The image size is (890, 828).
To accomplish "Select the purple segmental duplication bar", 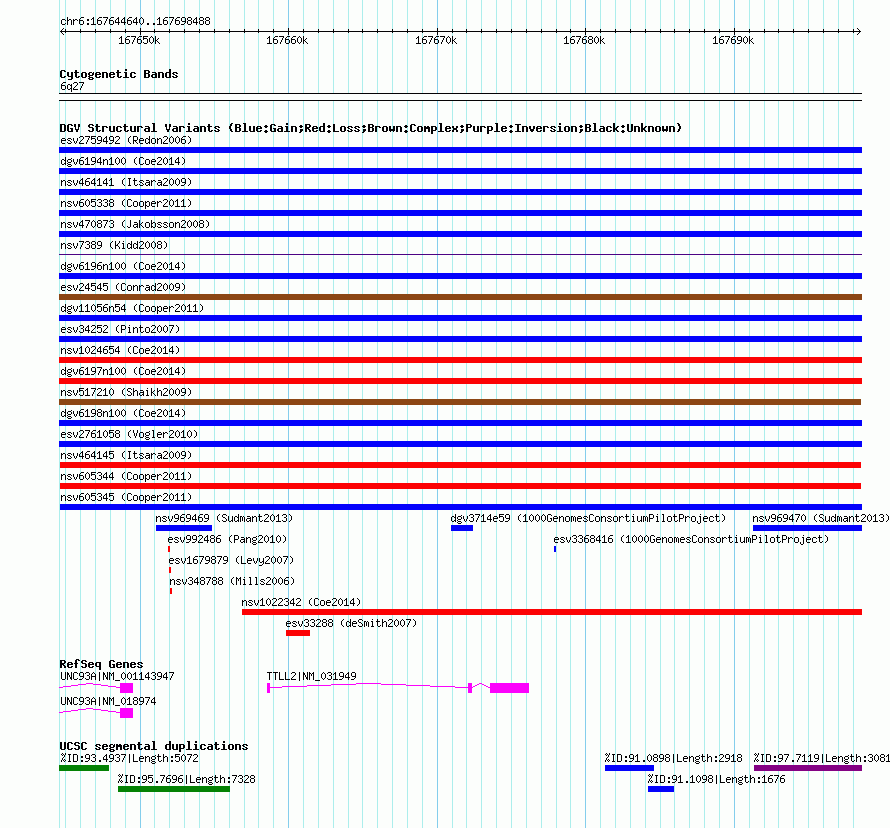I will click(x=808, y=768).
